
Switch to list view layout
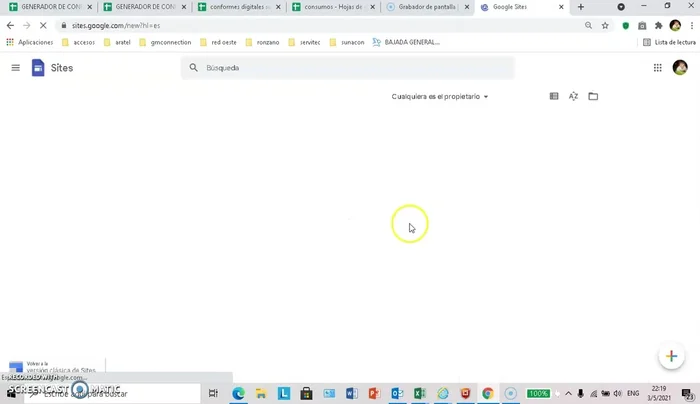[x=554, y=96]
